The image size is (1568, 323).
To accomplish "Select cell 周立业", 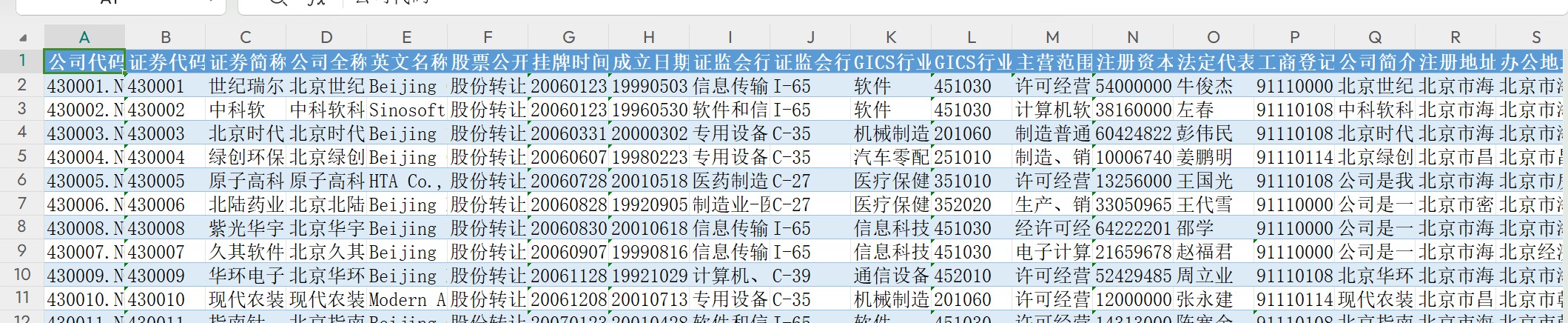I will pyautogui.click(x=1214, y=275).
